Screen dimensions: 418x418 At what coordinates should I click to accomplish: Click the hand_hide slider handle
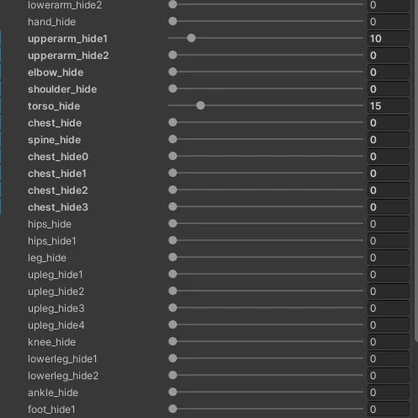click(x=173, y=21)
